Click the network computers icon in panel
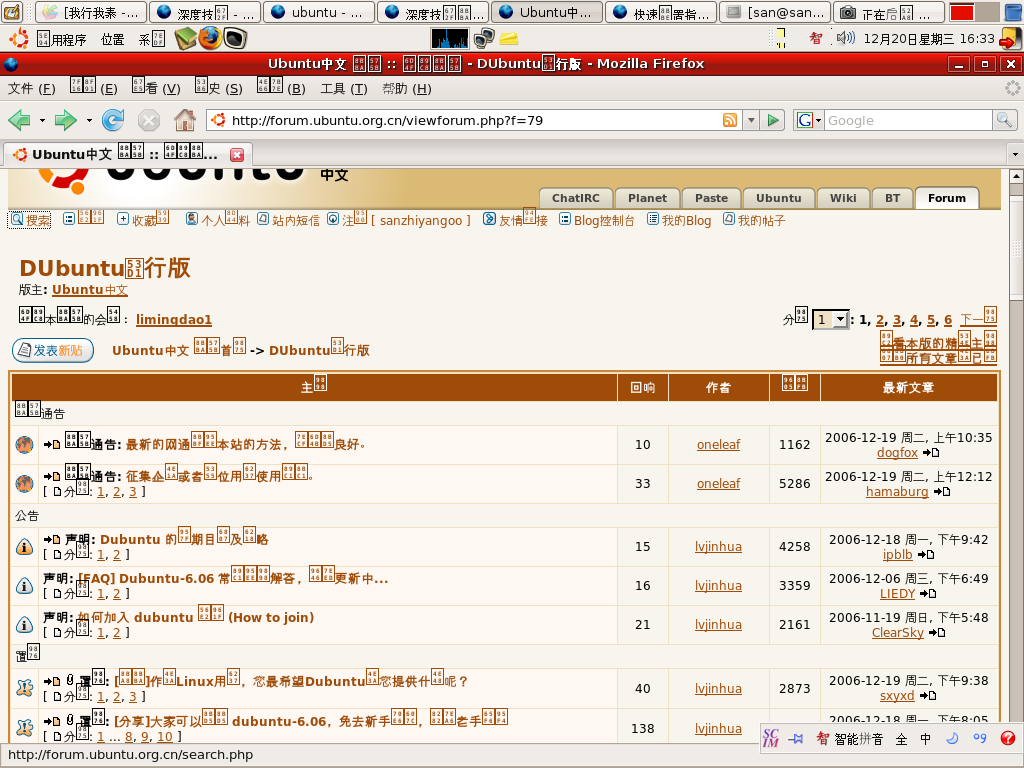The image size is (1024, 768). pyautogui.click(x=484, y=39)
